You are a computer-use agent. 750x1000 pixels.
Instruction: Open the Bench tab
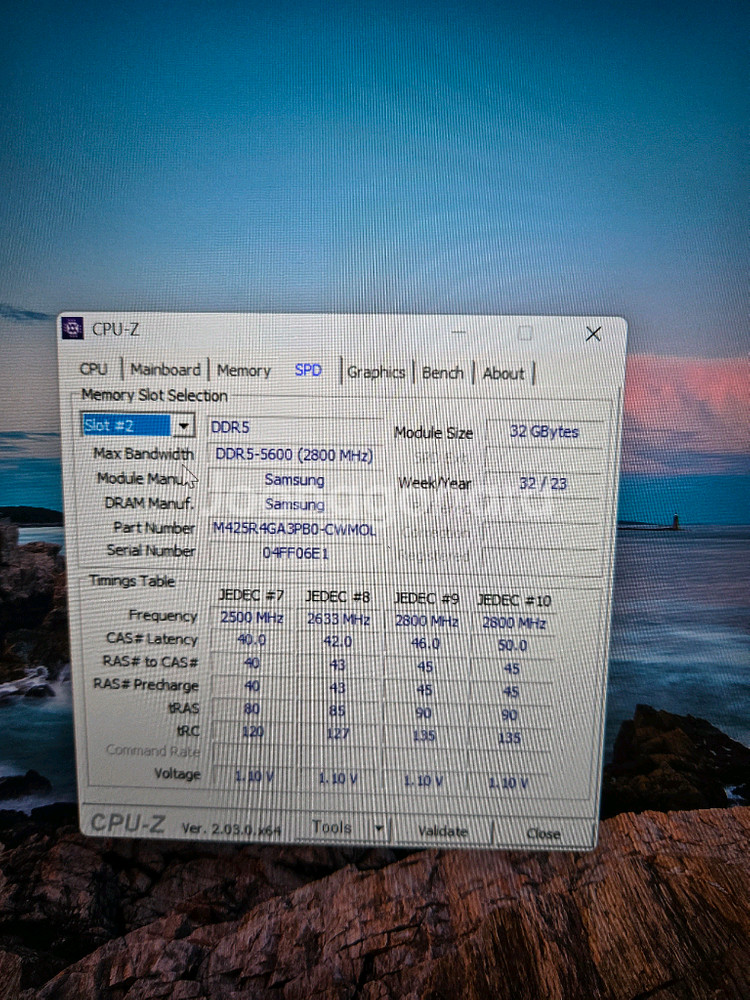point(442,373)
